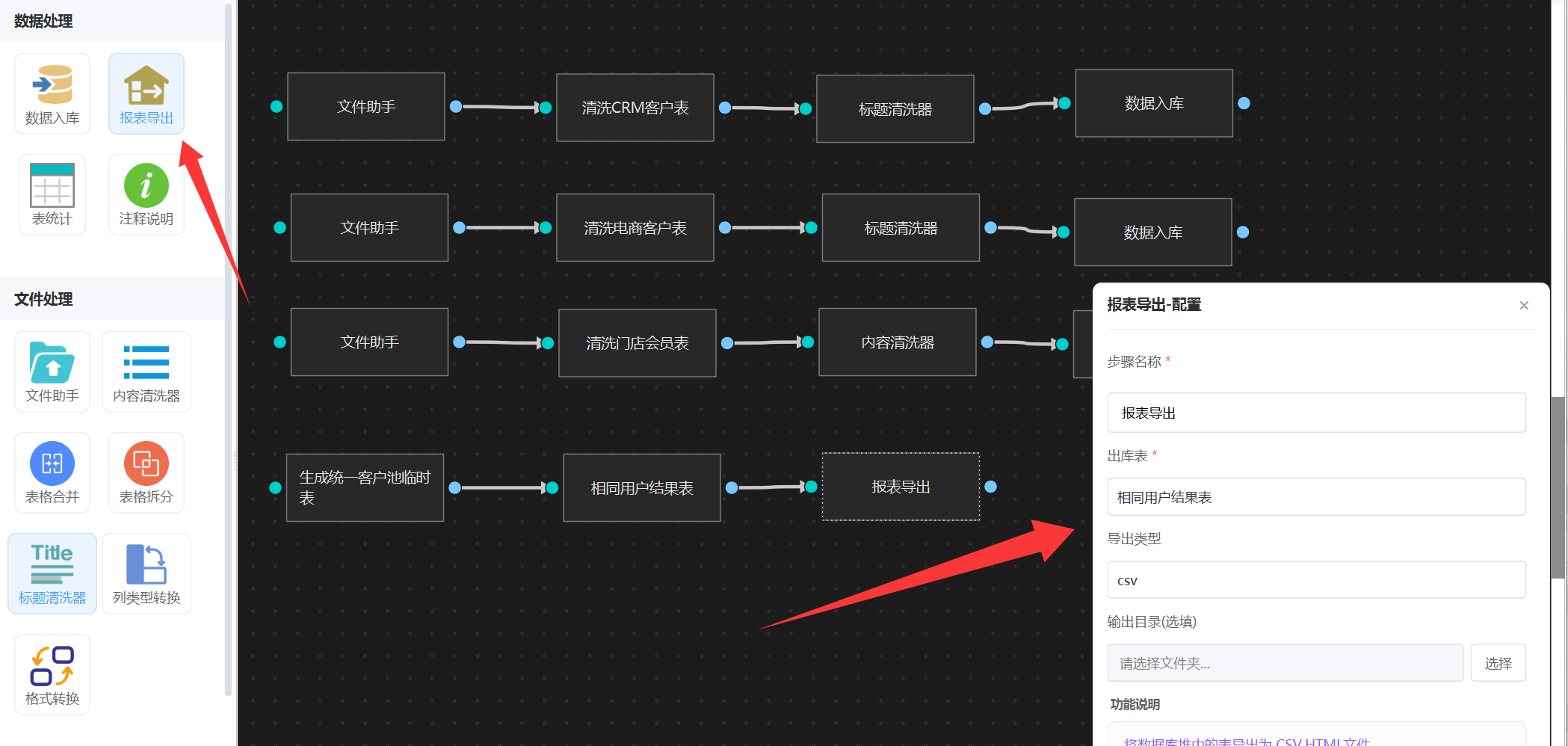Select the 文件助手 folder icon in sidebar
The height and width of the screenshot is (746, 1568).
pos(52,372)
